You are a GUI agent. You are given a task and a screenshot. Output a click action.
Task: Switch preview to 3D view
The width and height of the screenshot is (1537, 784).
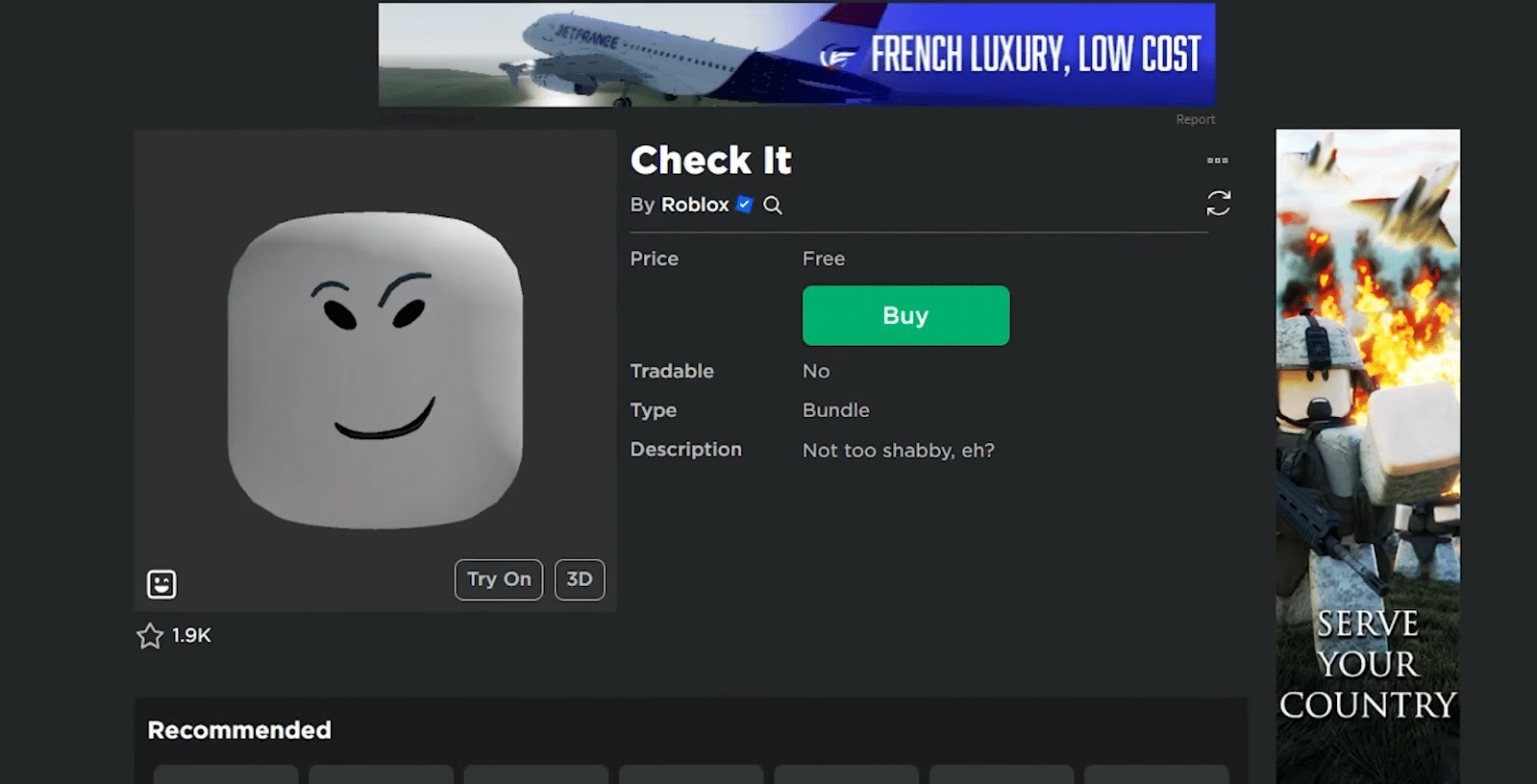[x=580, y=579]
